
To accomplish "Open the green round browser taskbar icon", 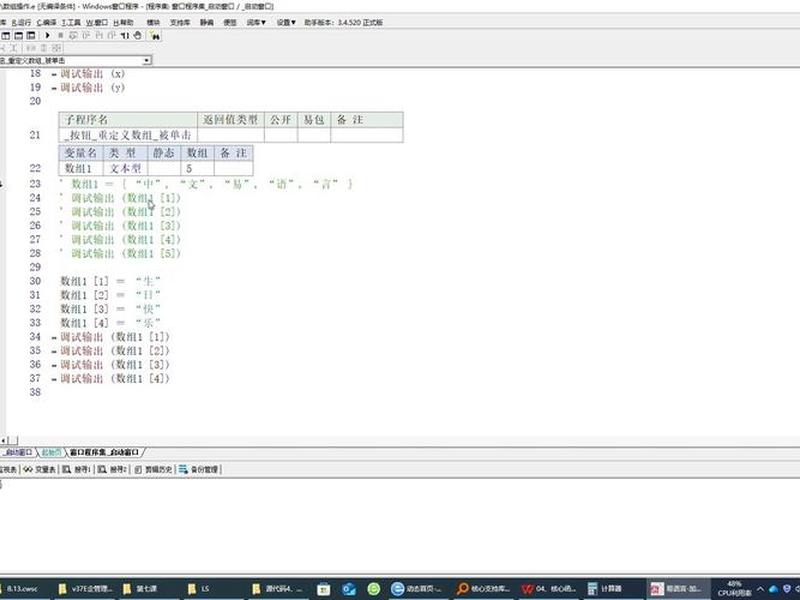I will [373, 589].
